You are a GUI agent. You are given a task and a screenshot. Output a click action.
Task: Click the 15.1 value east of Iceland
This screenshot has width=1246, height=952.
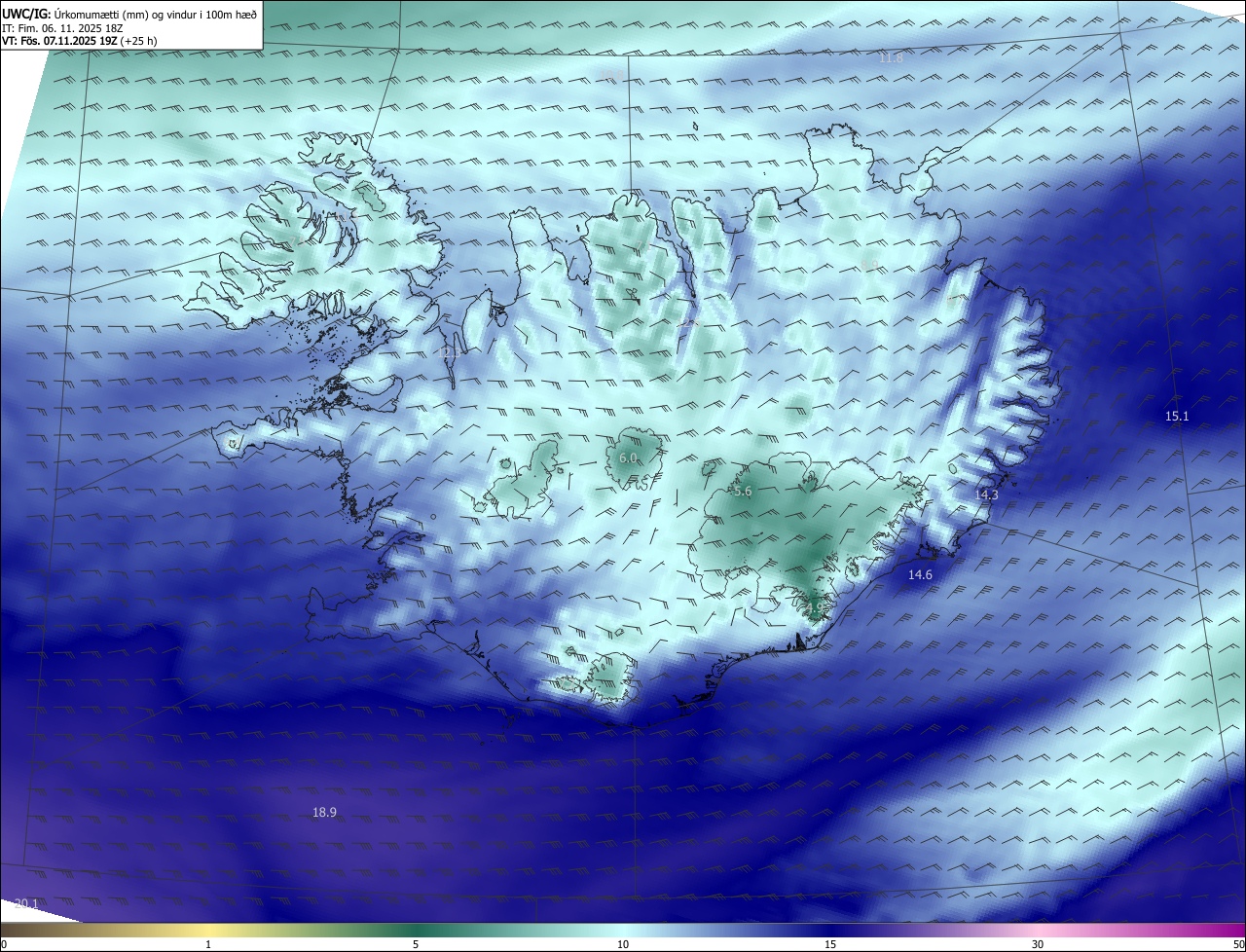[x=1177, y=417]
